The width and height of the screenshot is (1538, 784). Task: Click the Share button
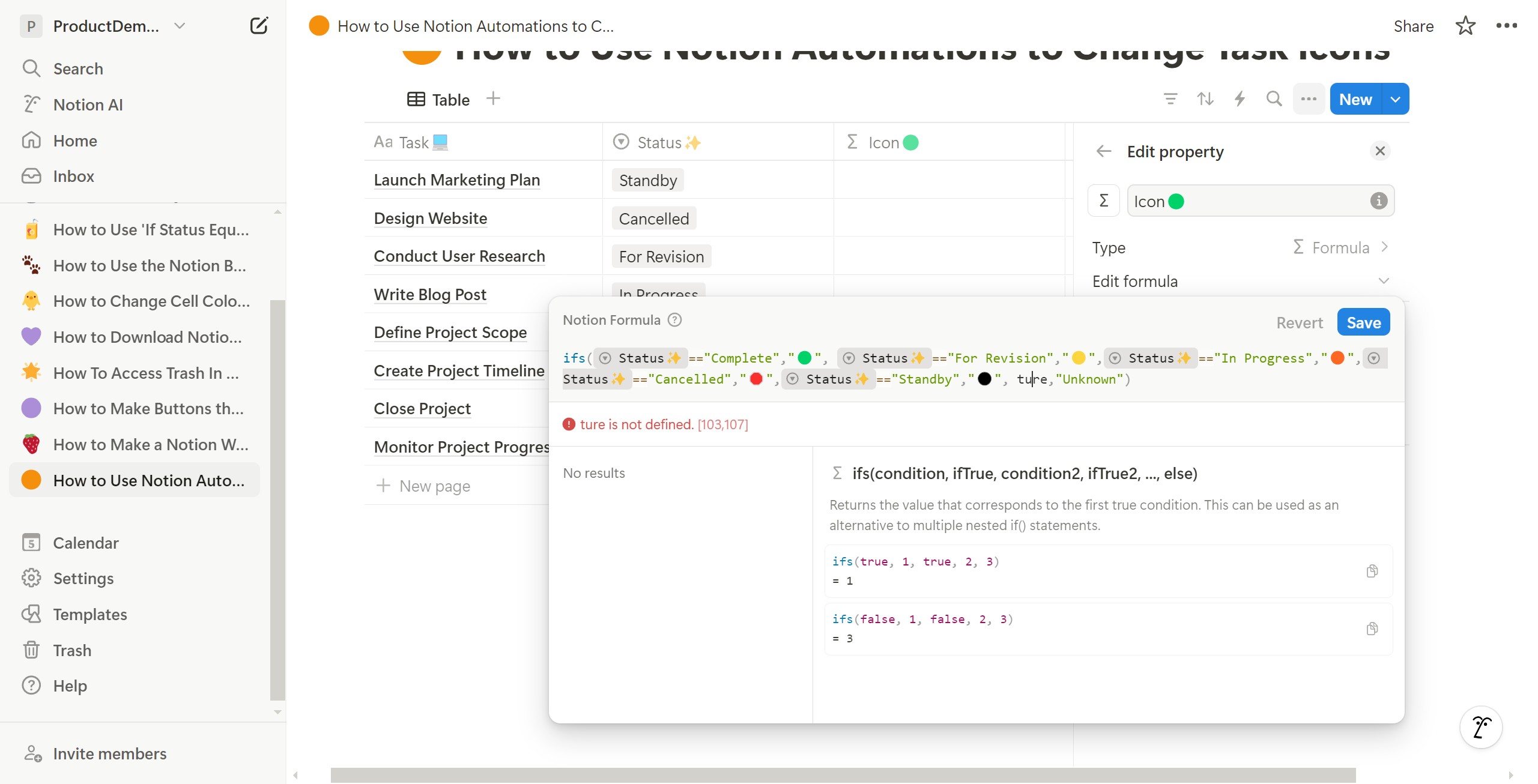coord(1413,26)
